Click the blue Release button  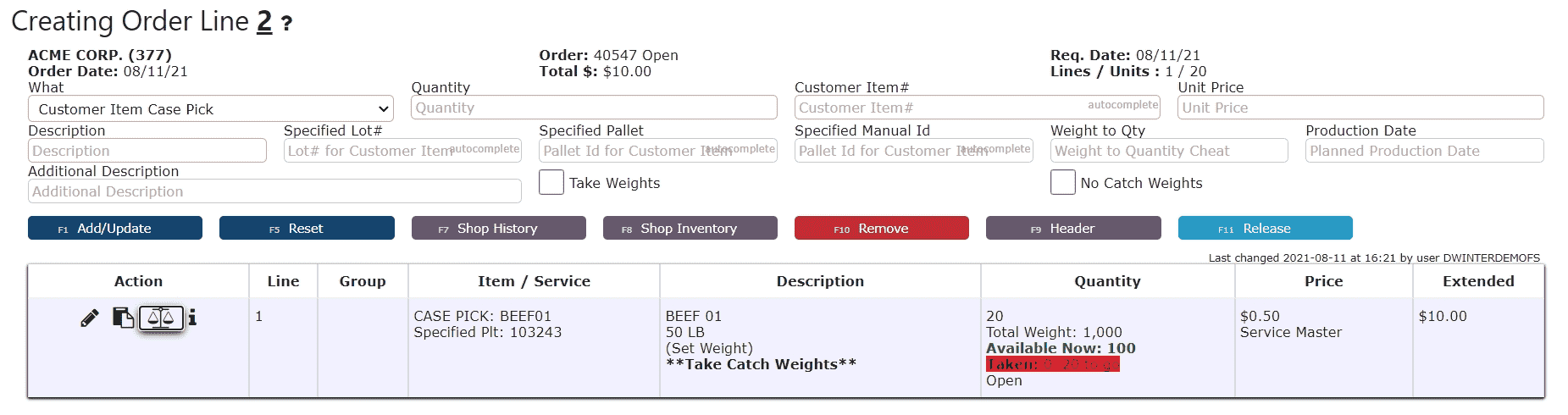tap(1265, 228)
